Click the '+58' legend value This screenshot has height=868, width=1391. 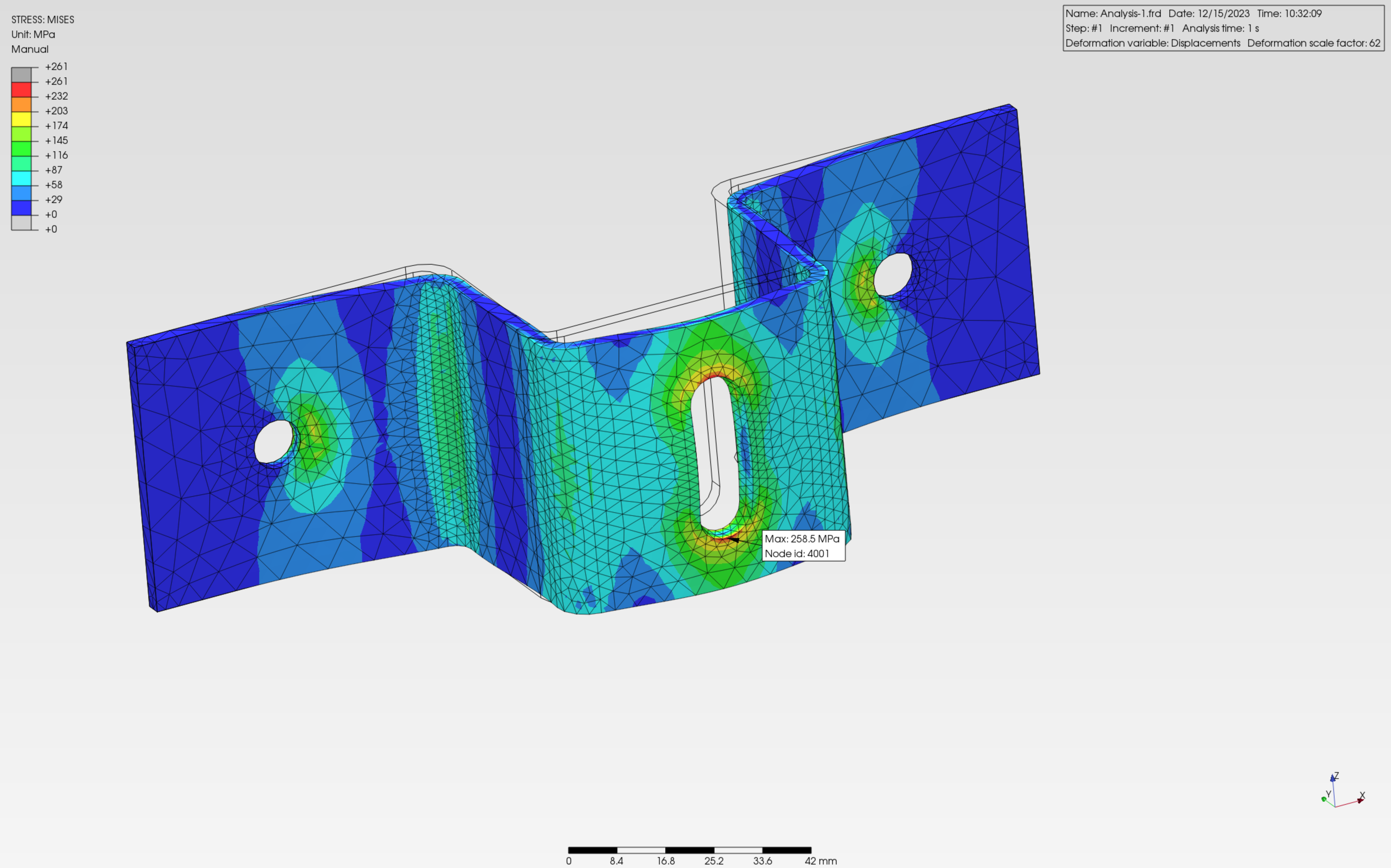53,185
